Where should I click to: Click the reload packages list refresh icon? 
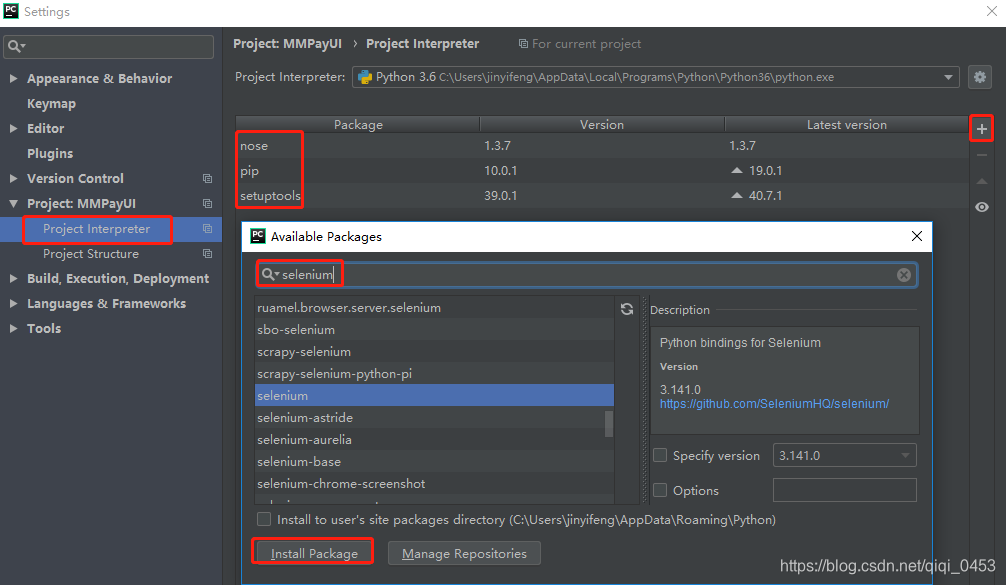coord(627,309)
